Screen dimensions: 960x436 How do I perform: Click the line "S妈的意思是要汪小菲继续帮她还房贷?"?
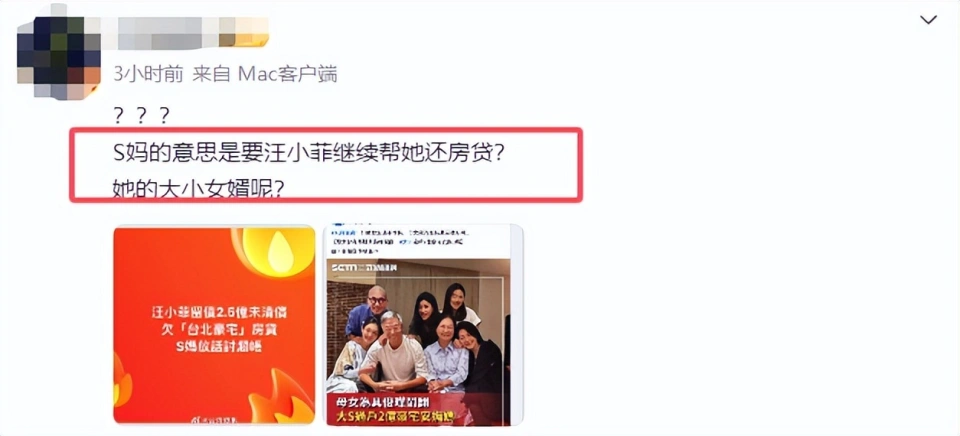309,152
